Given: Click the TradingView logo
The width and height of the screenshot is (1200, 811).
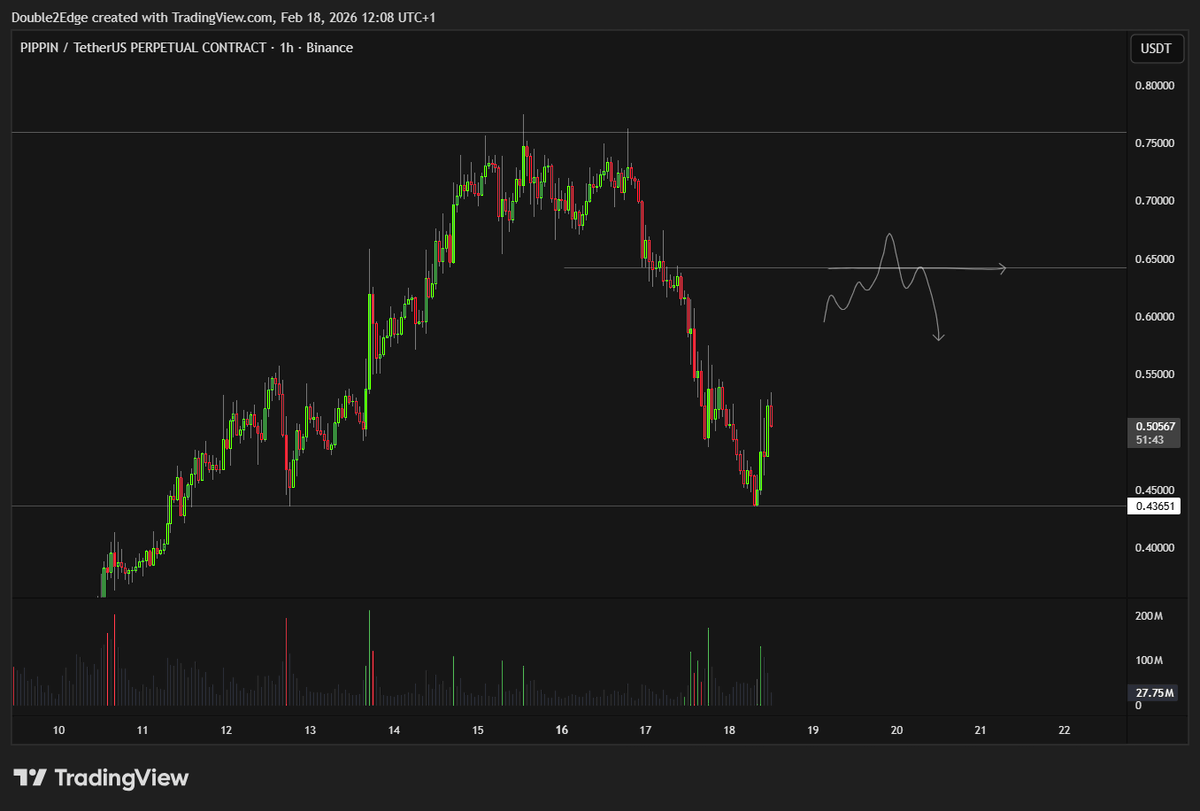Looking at the screenshot, I should click(100, 778).
